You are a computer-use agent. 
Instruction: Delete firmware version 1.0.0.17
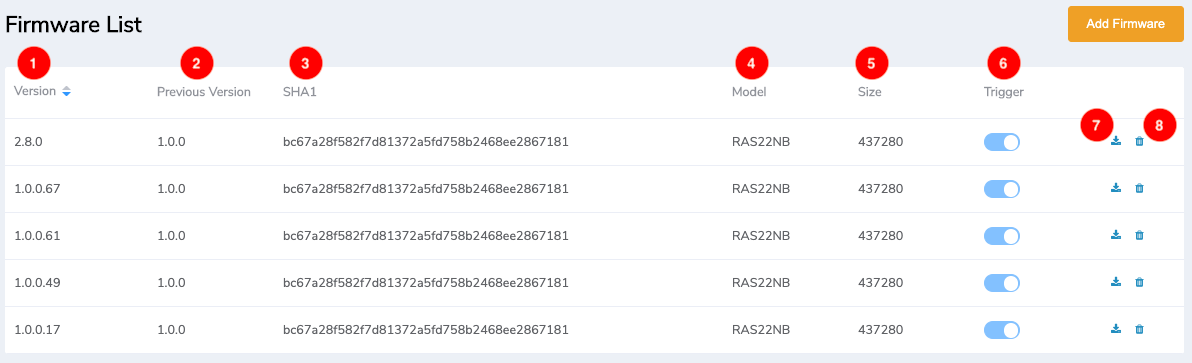coord(1139,330)
